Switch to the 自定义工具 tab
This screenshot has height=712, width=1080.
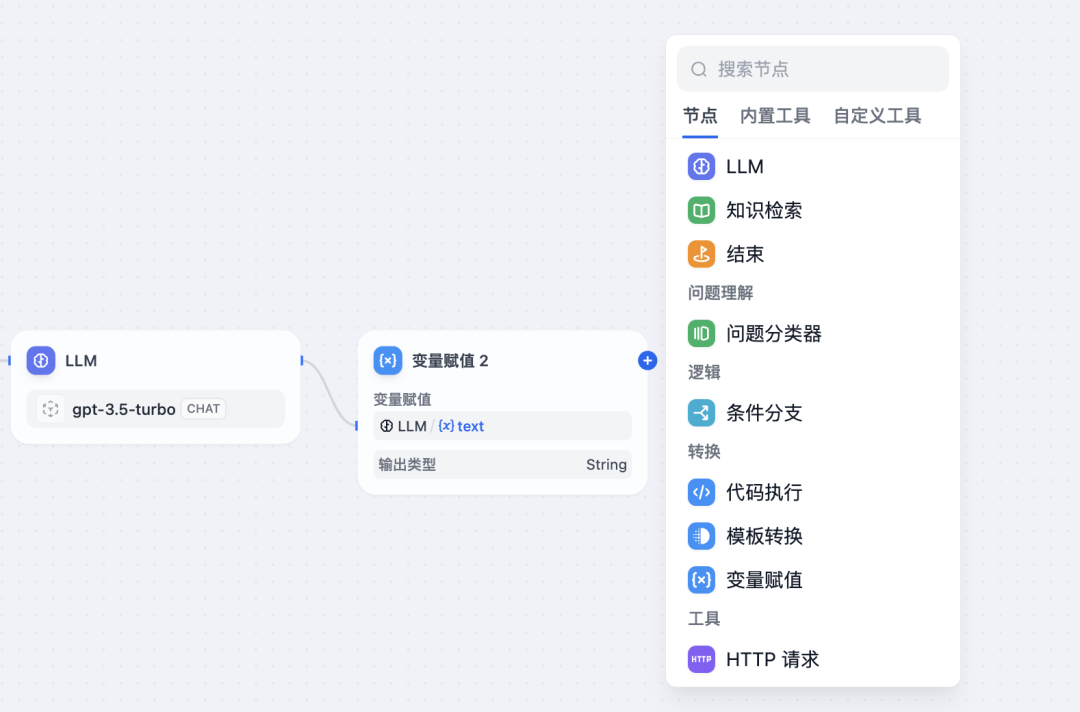pos(877,116)
